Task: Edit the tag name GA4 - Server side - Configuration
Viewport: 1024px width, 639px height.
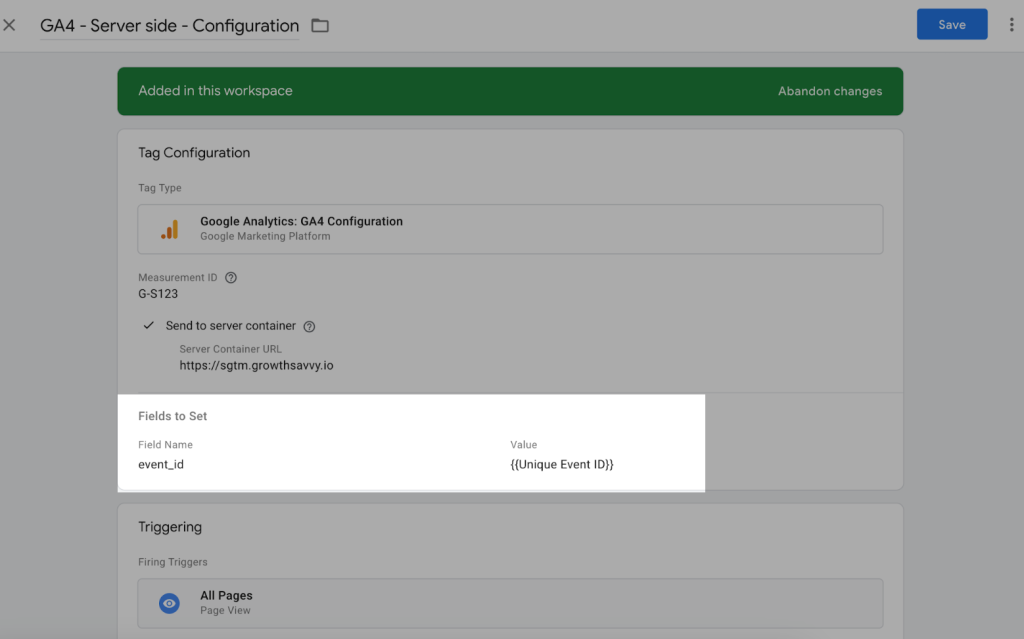Action: [x=169, y=25]
